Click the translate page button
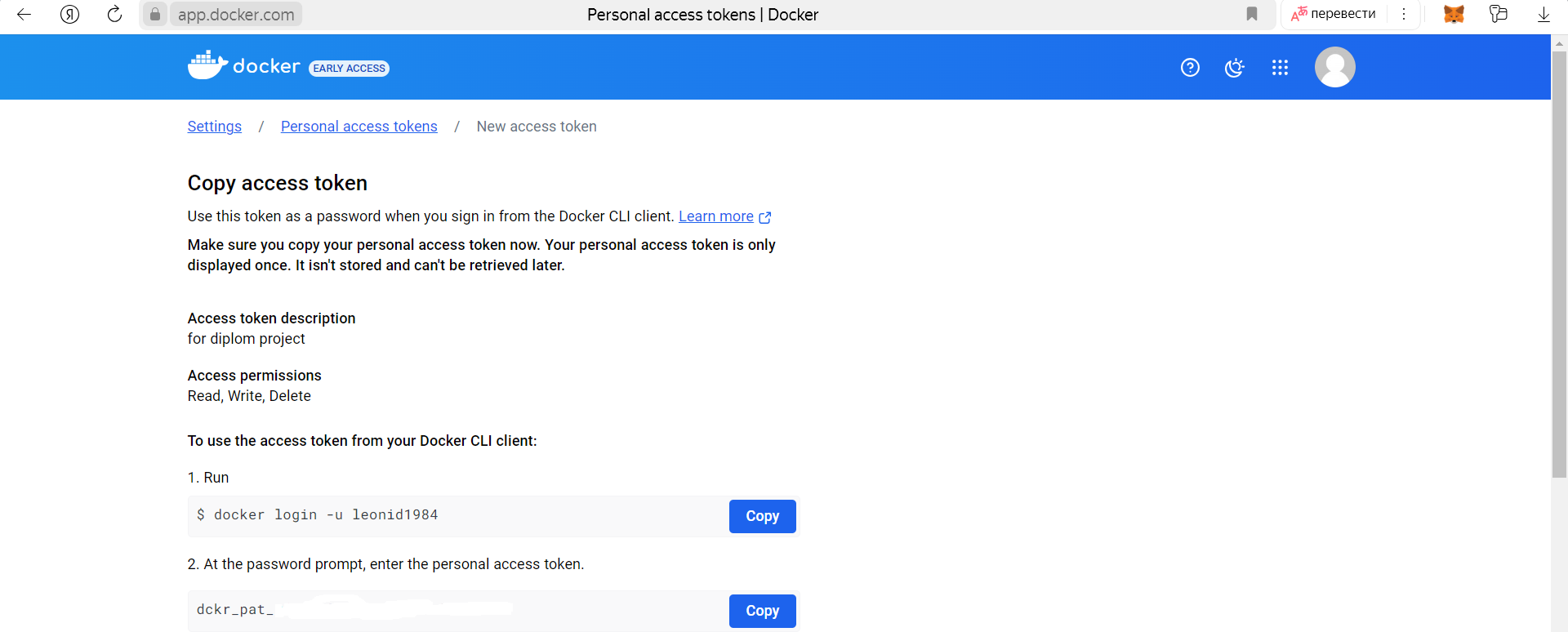Screen dimensions: 1568x632 click(1334, 14)
